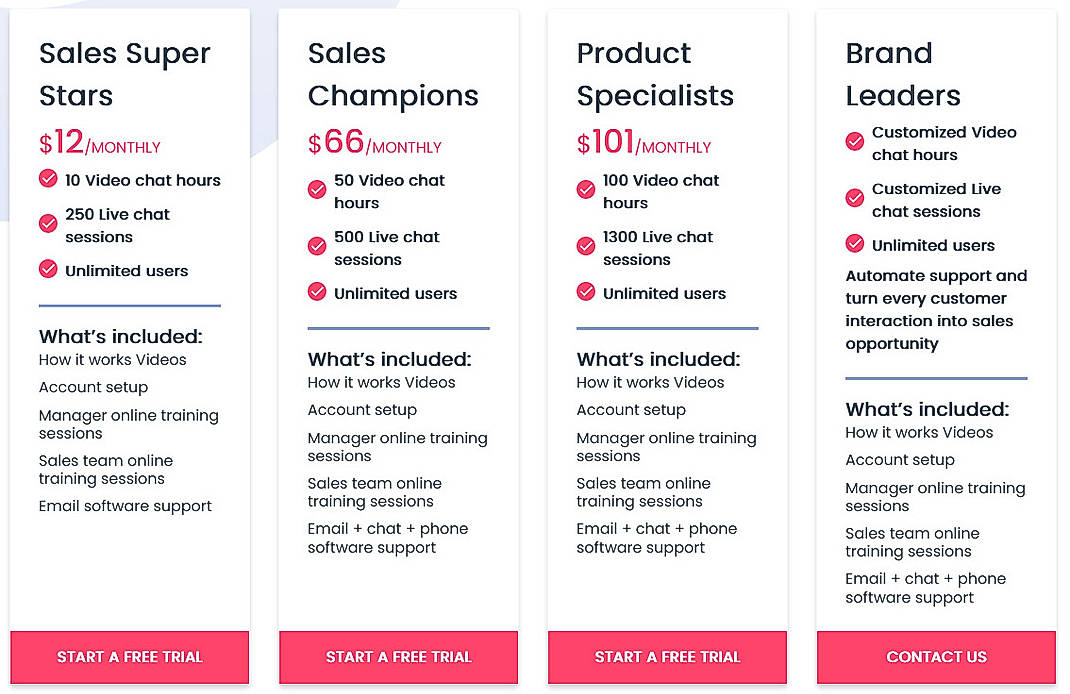Click the checkmark beside Unlimited users in Product Specialists
Viewport: 1070px width, 694px height.
click(586, 293)
